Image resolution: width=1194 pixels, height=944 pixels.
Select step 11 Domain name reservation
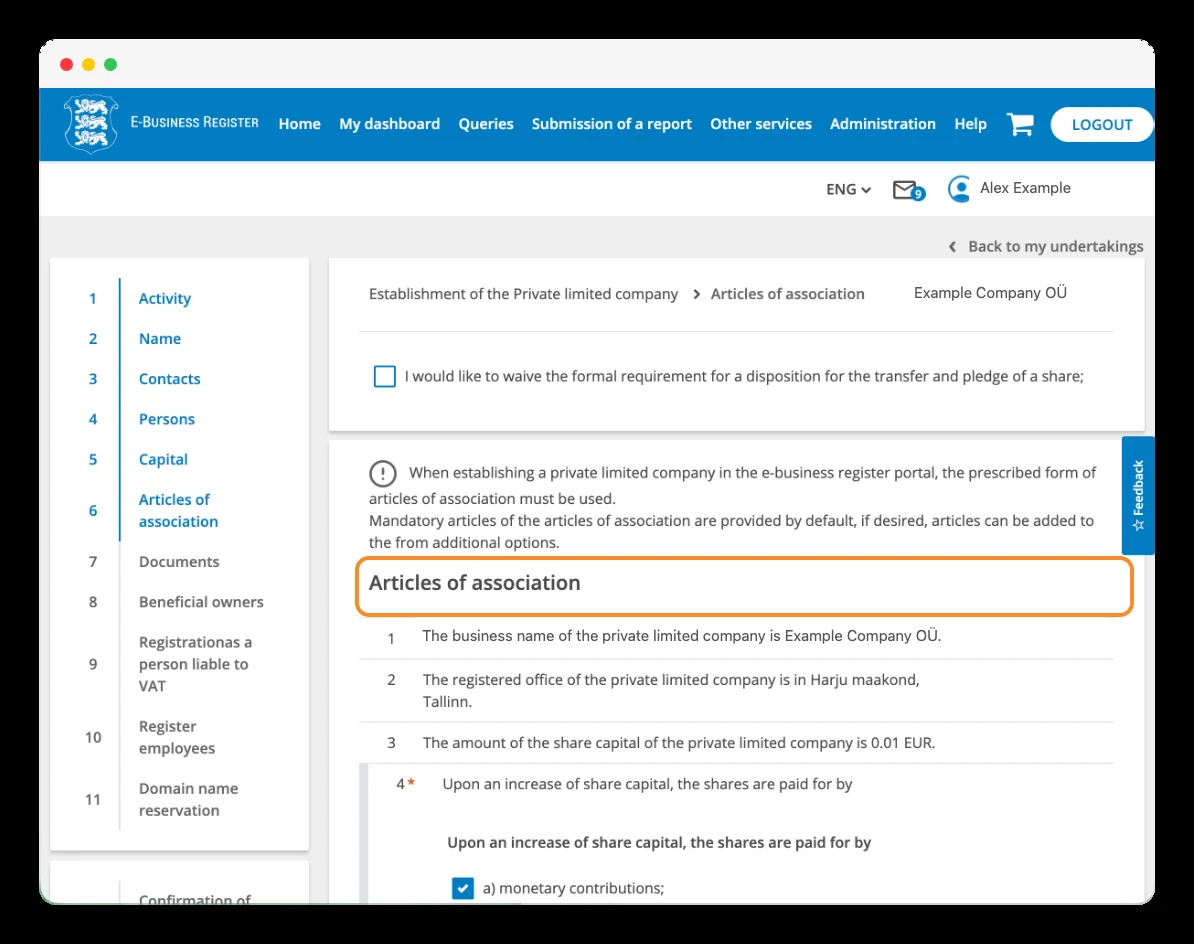[188, 799]
